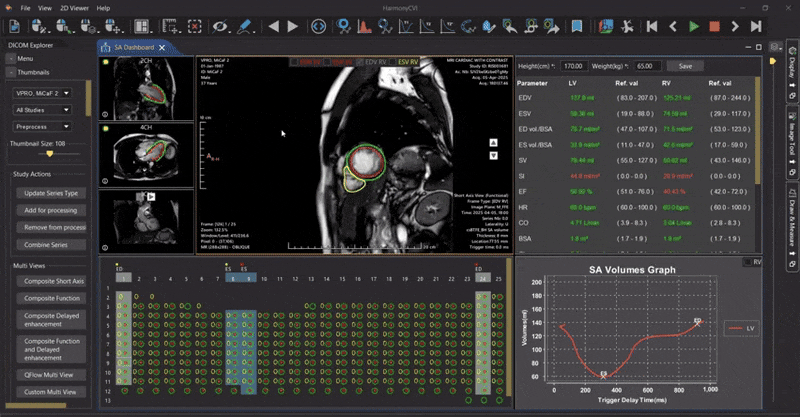Click the circular blue code brackets icon
The width and height of the screenshot is (800, 417).
tap(318, 26)
